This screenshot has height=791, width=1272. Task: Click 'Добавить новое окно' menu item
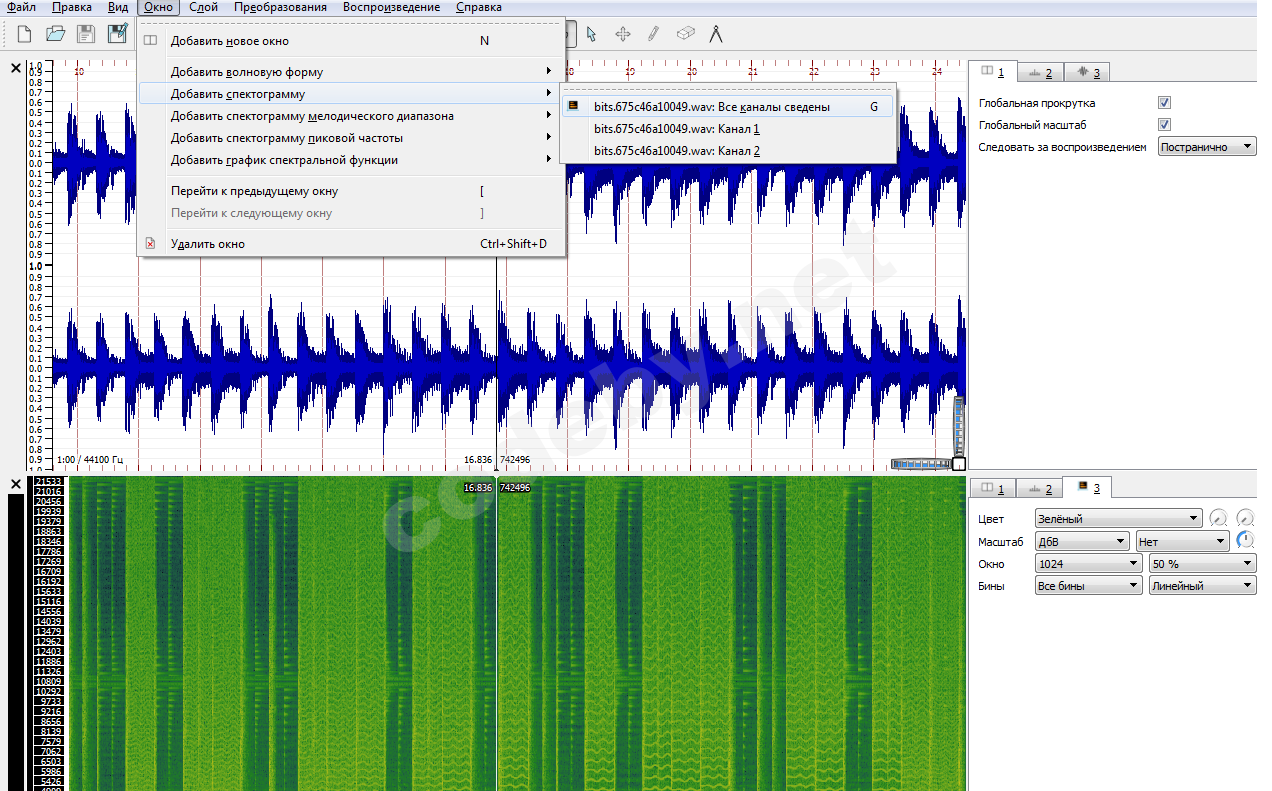pyautogui.click(x=229, y=41)
